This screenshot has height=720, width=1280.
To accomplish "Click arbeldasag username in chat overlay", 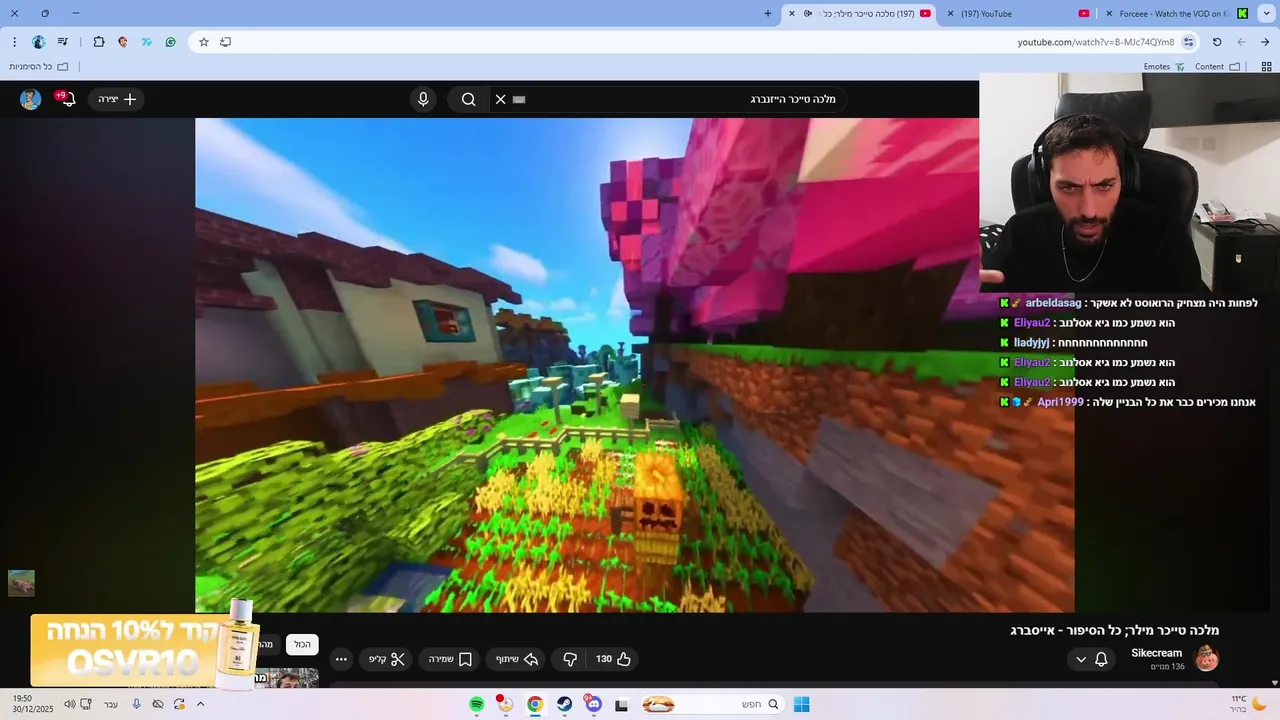I will tap(1053, 303).
